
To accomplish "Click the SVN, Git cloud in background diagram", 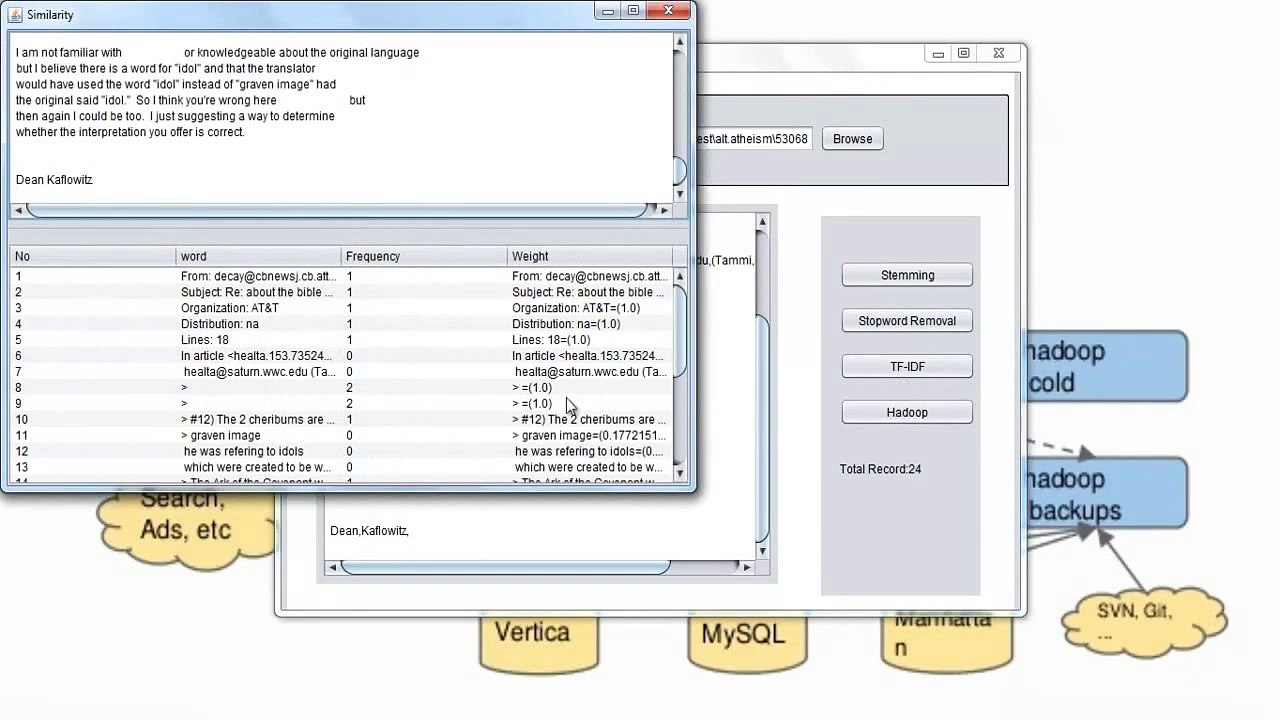I will click(x=1144, y=620).
